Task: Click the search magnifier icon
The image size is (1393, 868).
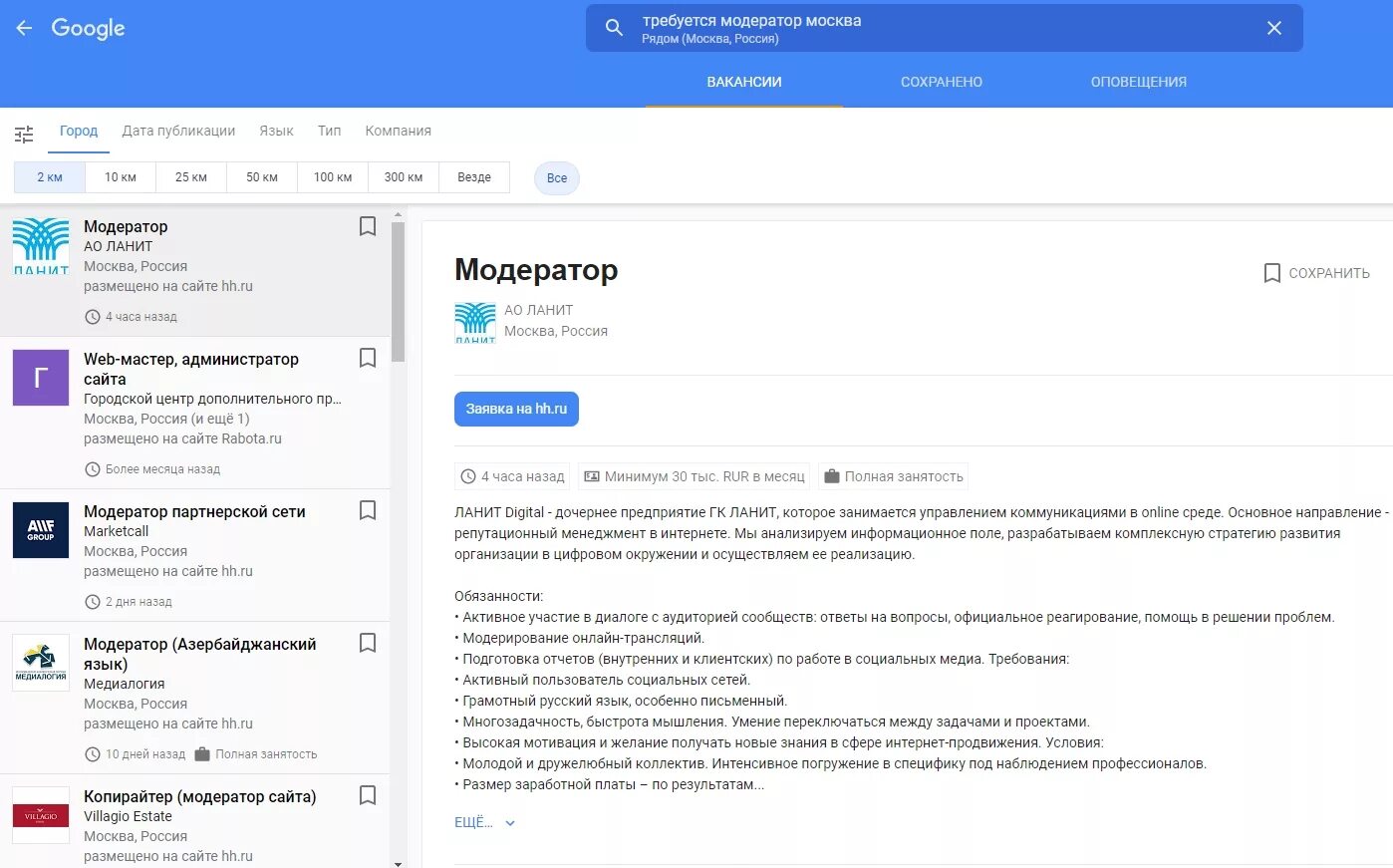Action: (x=613, y=27)
